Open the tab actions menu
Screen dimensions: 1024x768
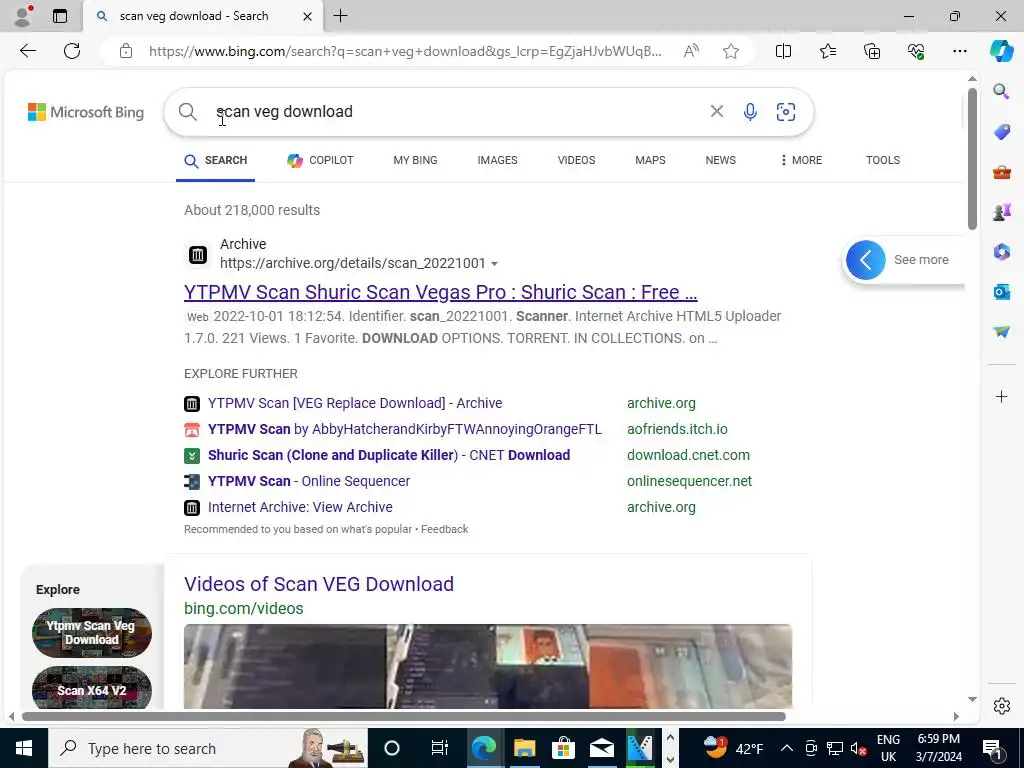pos(59,16)
